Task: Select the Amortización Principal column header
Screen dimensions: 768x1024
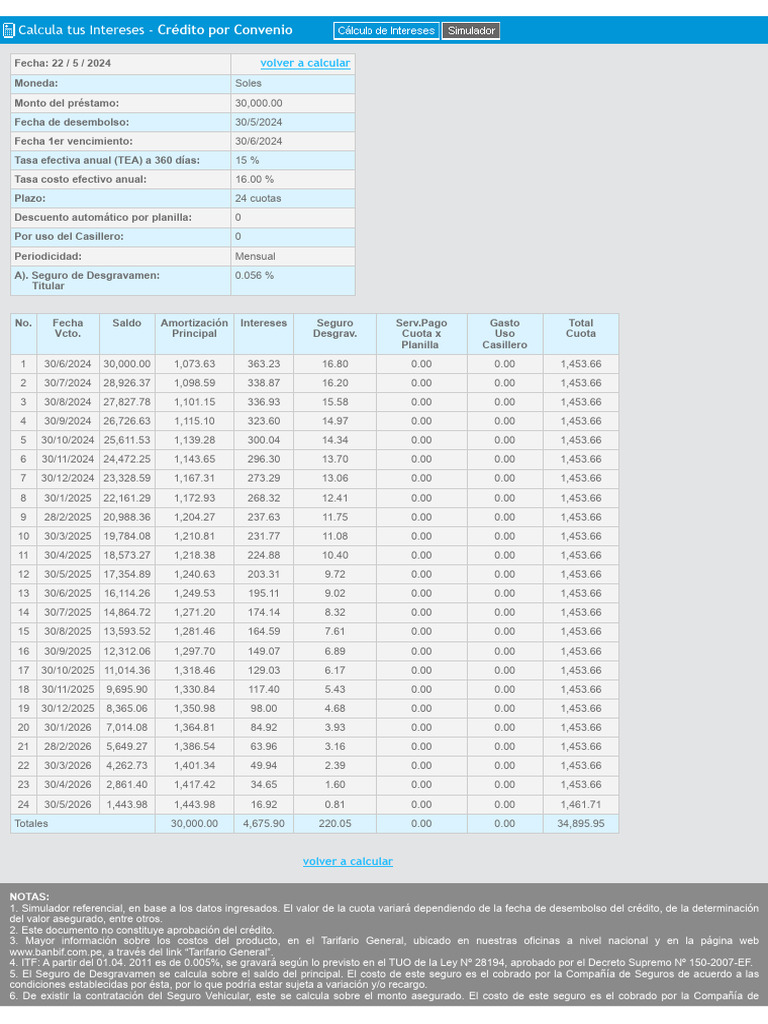Action: point(194,328)
